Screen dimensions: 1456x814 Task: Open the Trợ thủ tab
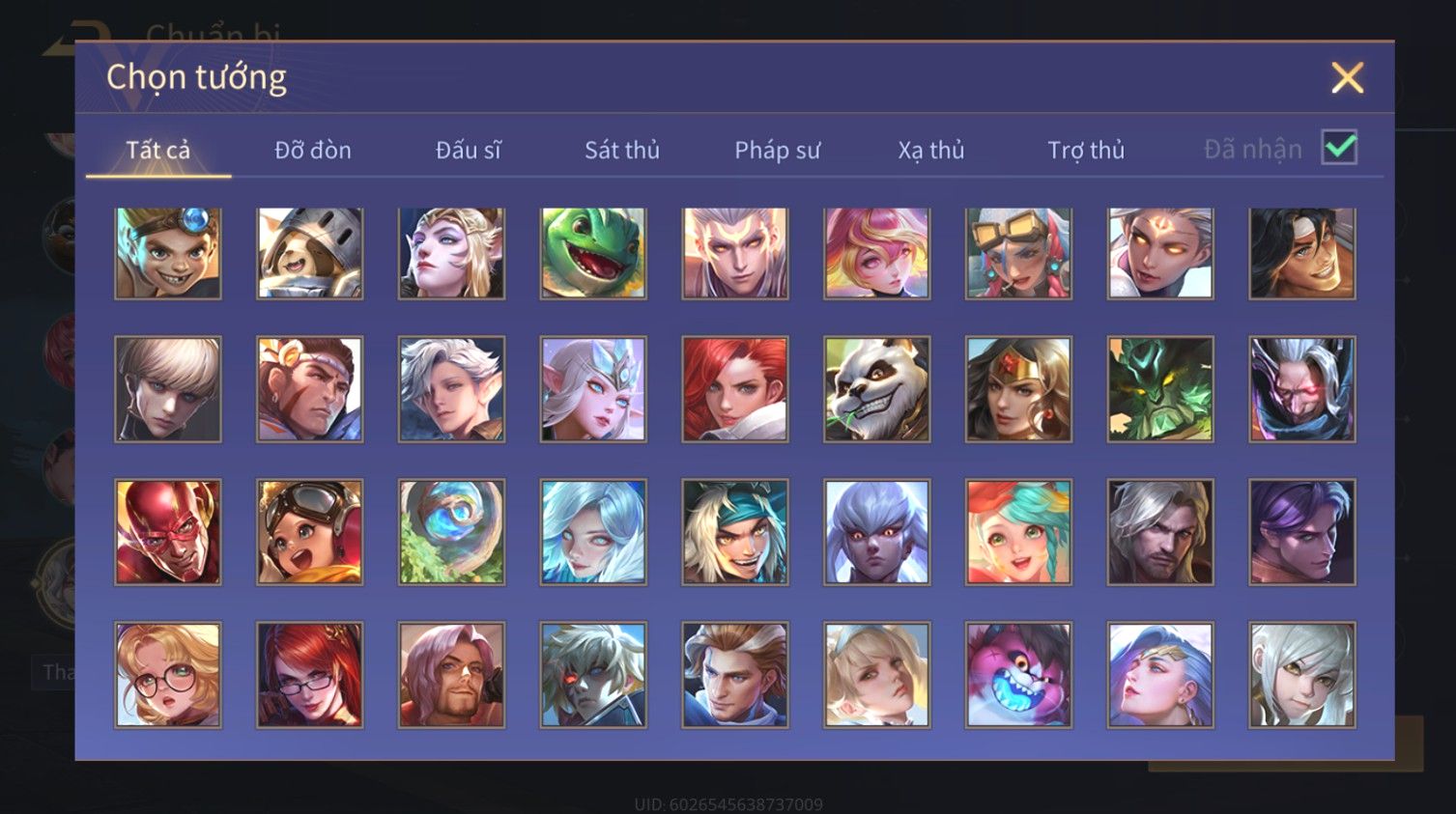coord(1086,150)
